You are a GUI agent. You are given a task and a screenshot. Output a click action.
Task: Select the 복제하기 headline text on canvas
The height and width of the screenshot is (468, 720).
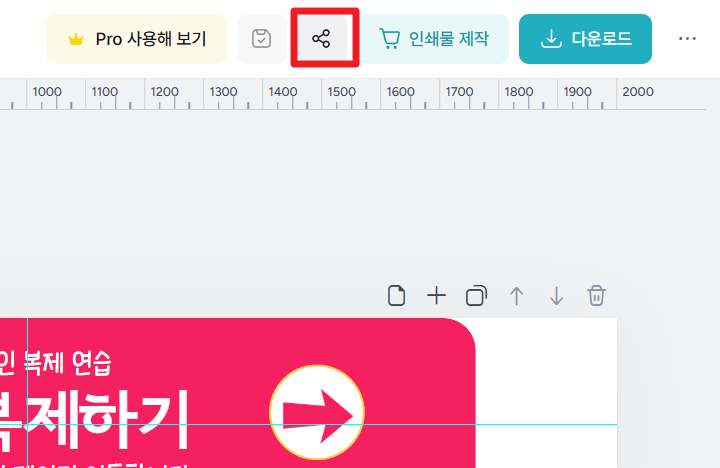(x=94, y=420)
